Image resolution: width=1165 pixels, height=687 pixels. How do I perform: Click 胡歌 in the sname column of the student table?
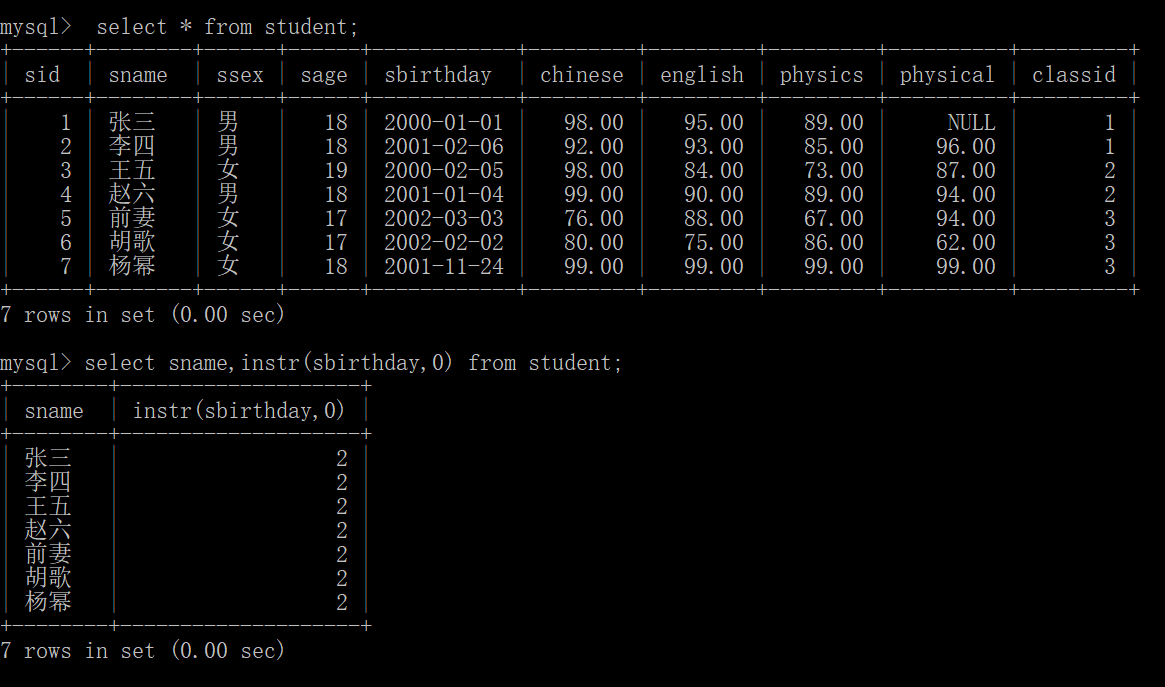132,242
